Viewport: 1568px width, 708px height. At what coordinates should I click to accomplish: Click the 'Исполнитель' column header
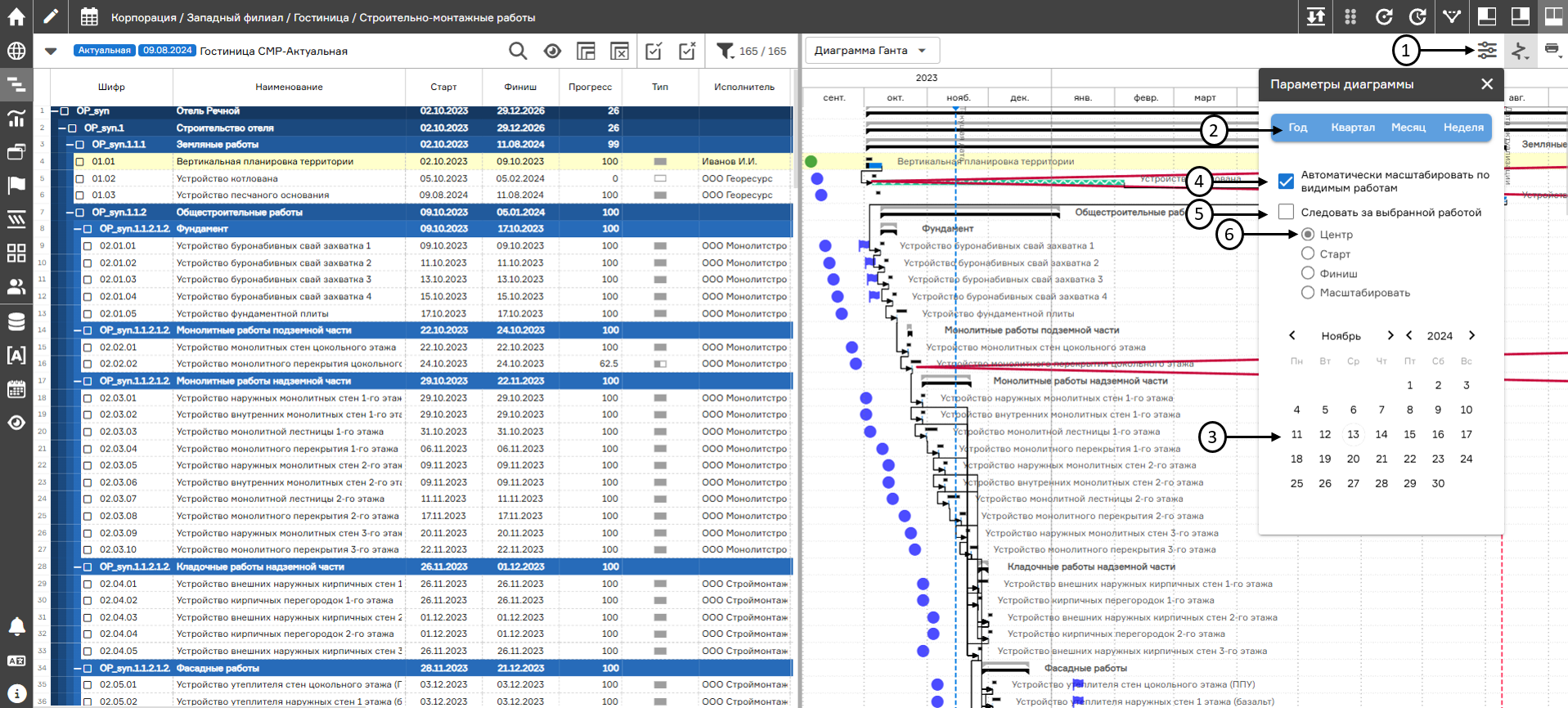744,87
